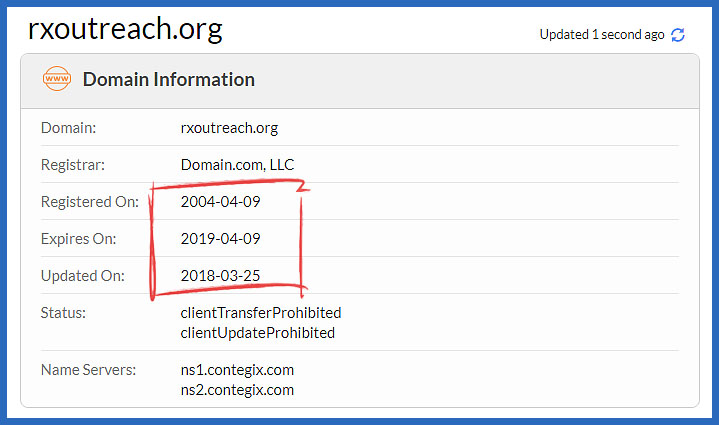
Task: Click the blue refresh icon
Action: point(678,35)
